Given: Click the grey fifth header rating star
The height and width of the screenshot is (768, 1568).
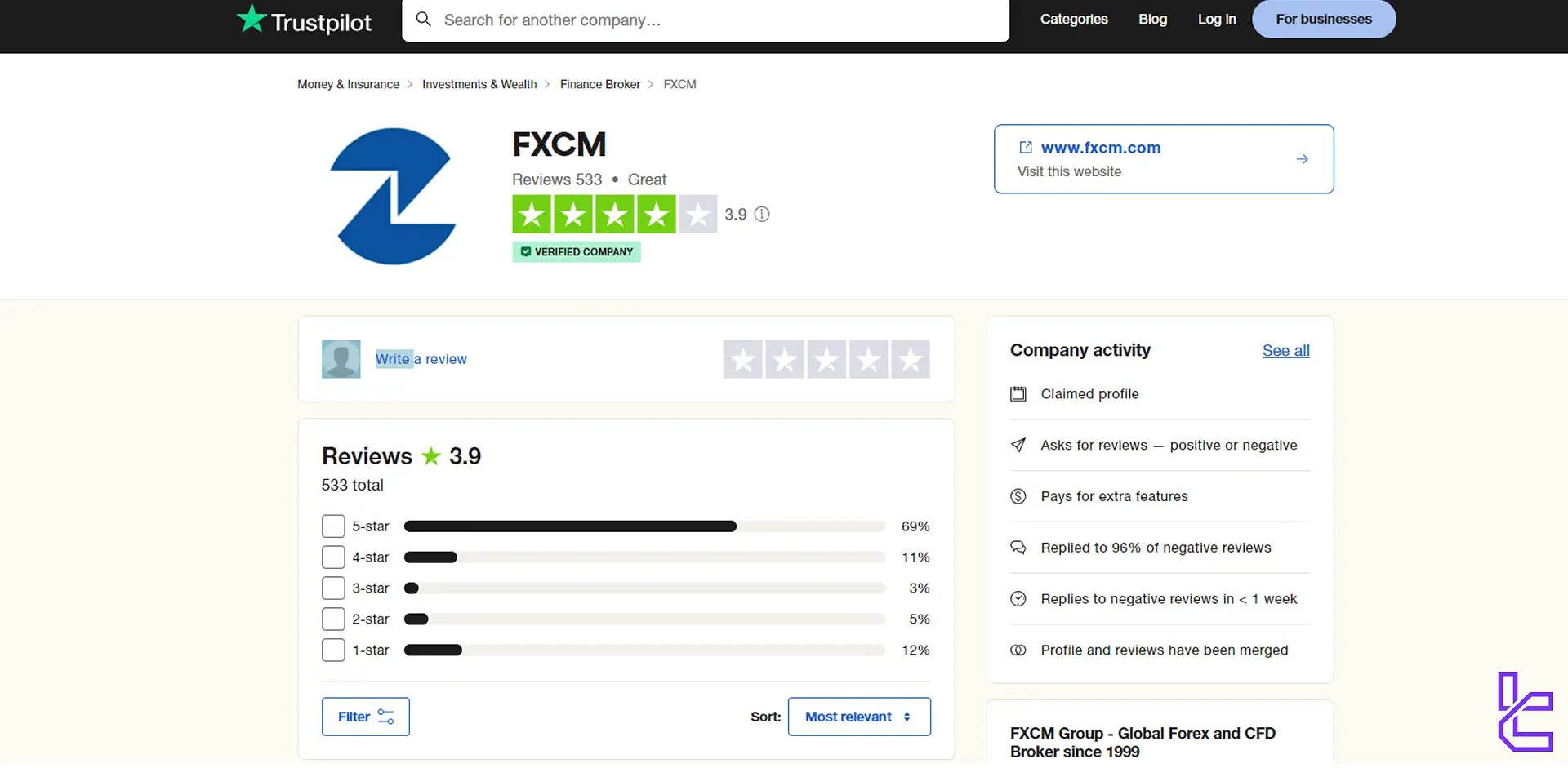Looking at the screenshot, I should point(698,215).
